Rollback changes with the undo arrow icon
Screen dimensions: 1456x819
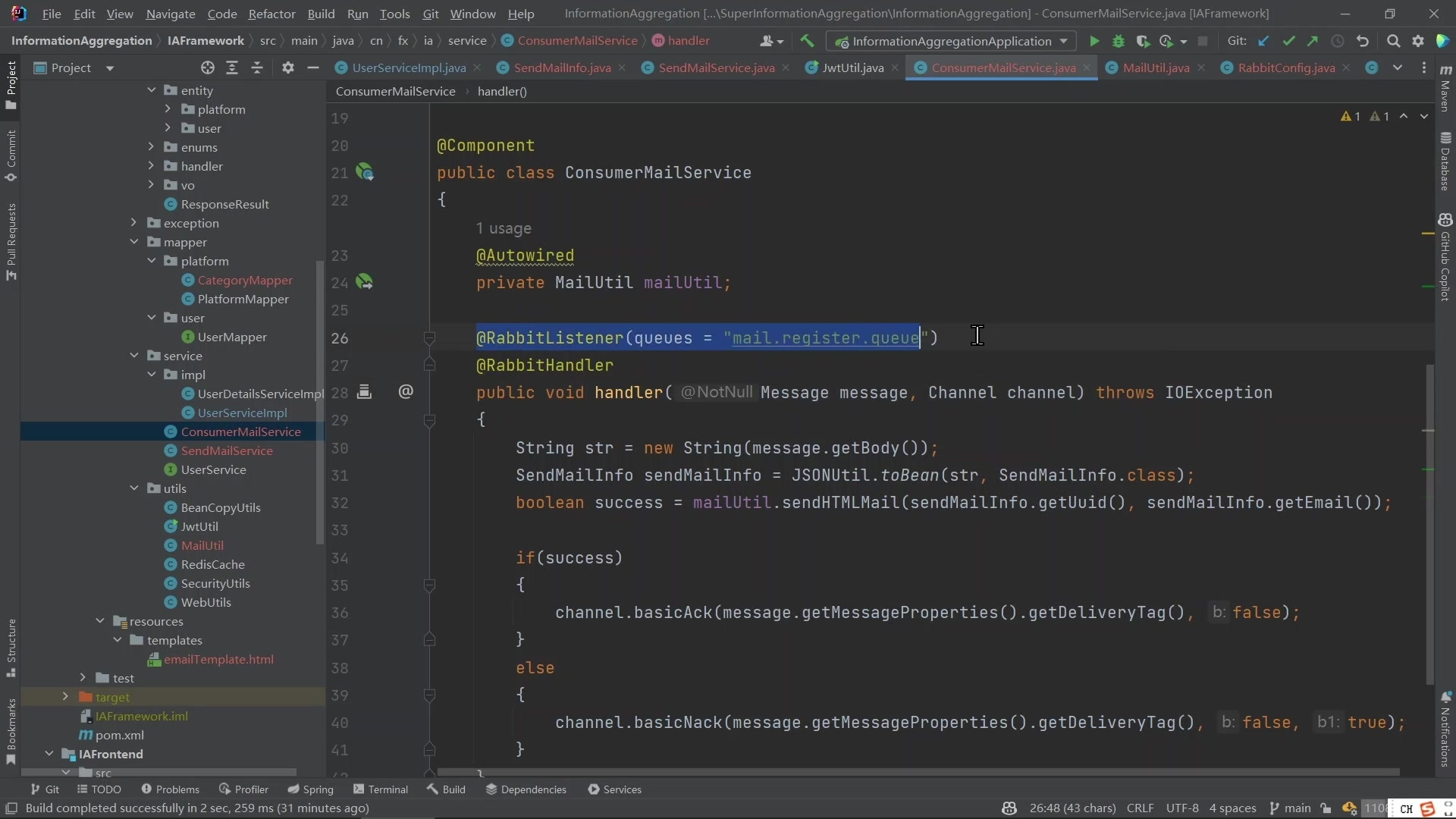1363,41
